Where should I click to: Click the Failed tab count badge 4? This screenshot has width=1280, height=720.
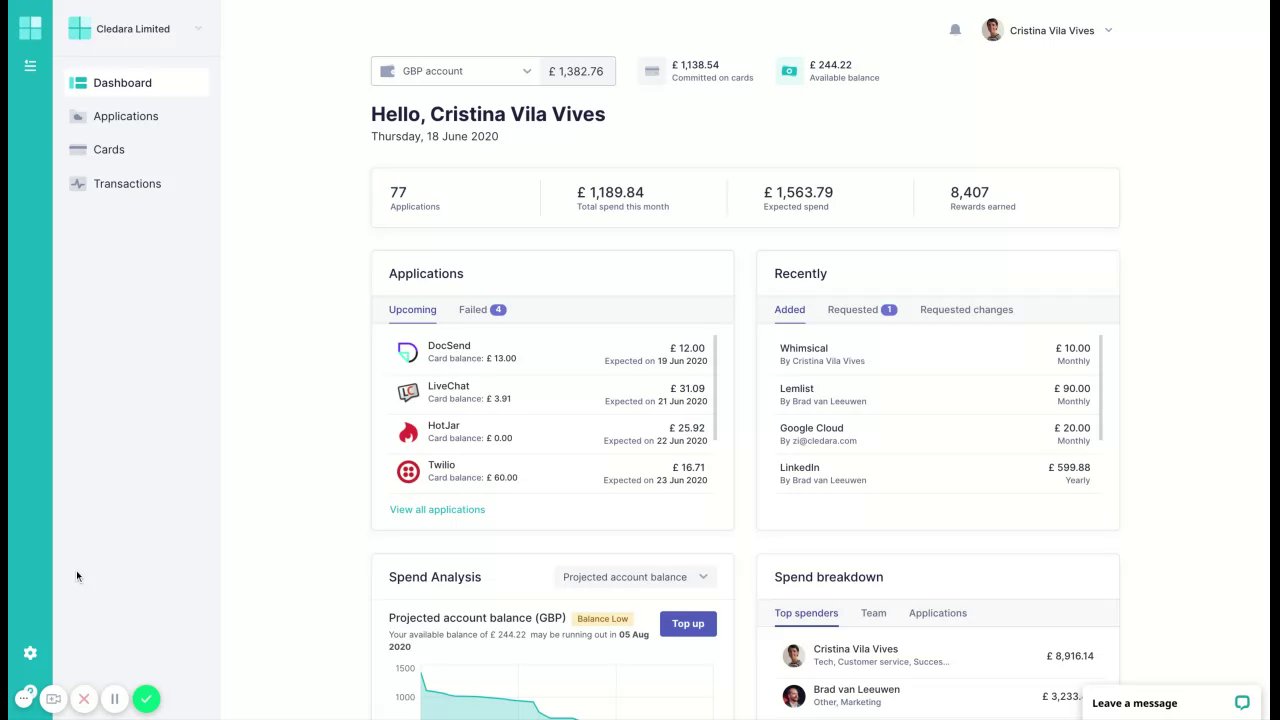pos(498,310)
